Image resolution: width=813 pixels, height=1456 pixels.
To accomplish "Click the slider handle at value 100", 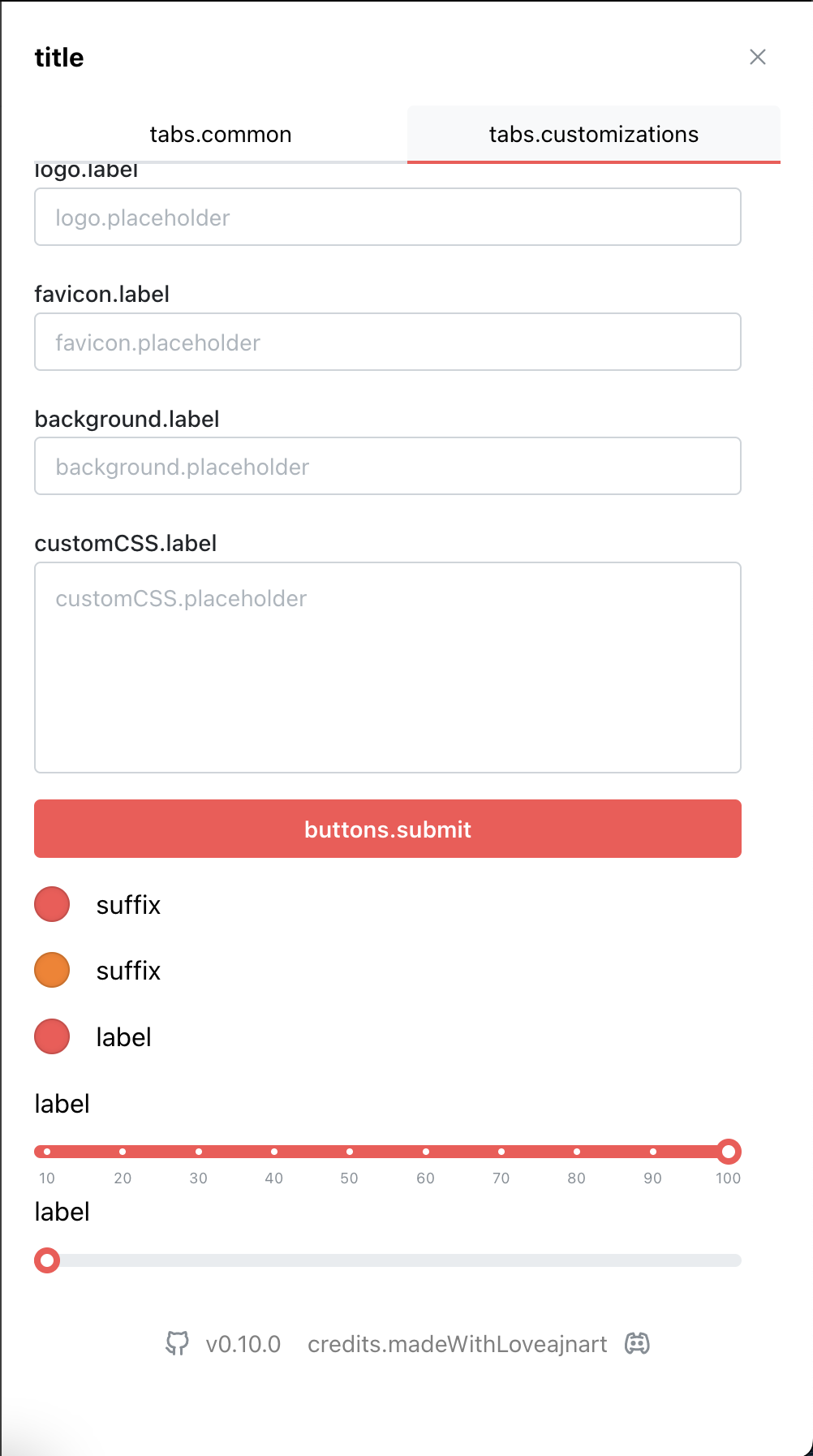I will pos(728,1151).
